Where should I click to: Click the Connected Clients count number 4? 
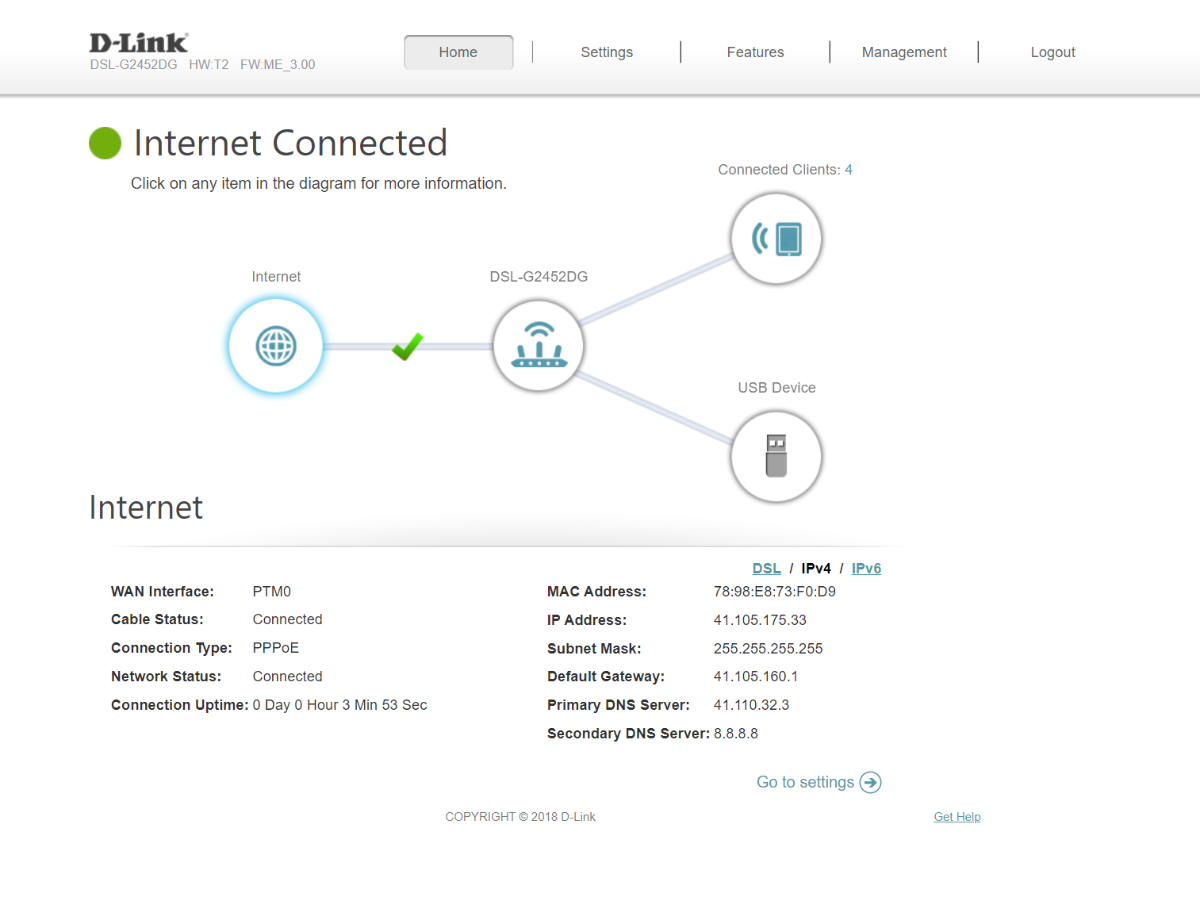[x=848, y=170]
